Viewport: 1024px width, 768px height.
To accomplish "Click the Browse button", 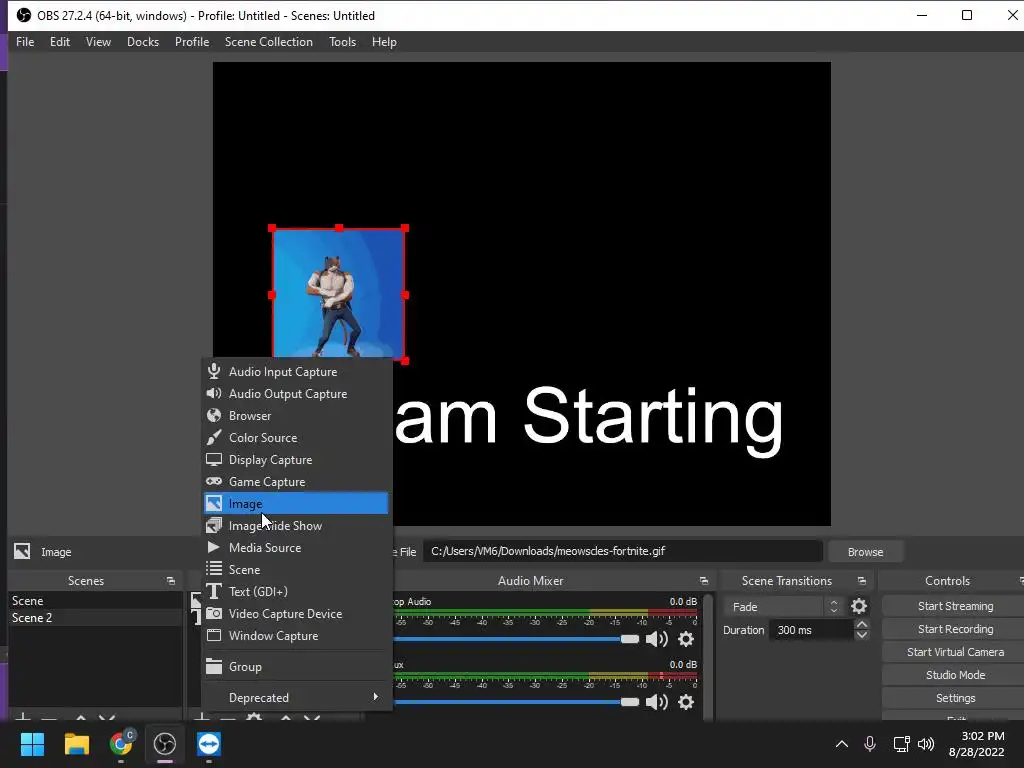I will click(865, 552).
